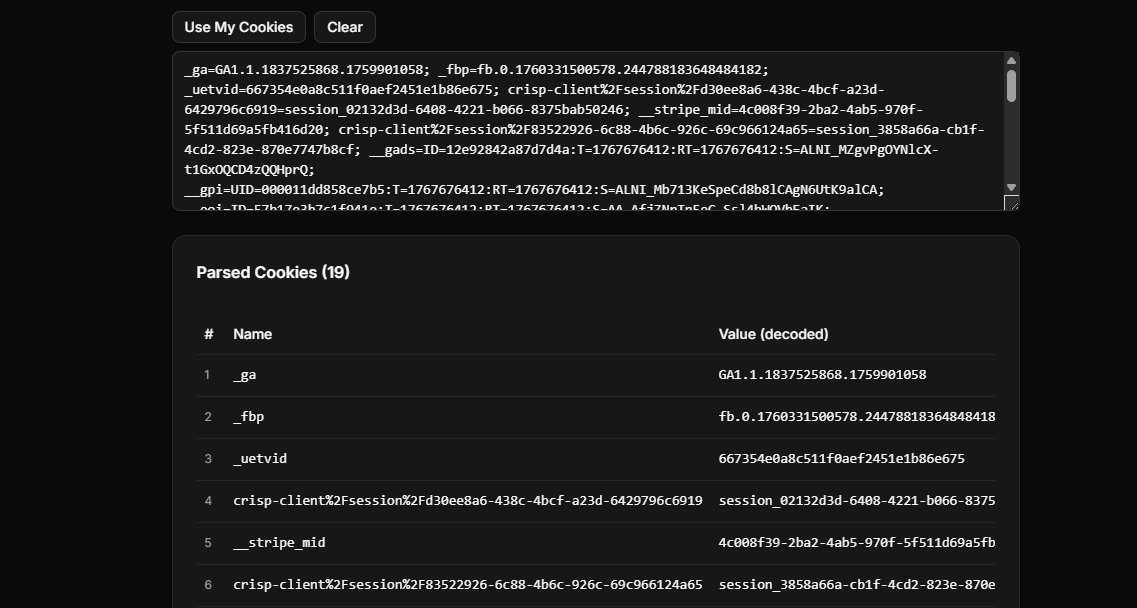Click the Parsed Cookies (19) heading

(x=273, y=272)
